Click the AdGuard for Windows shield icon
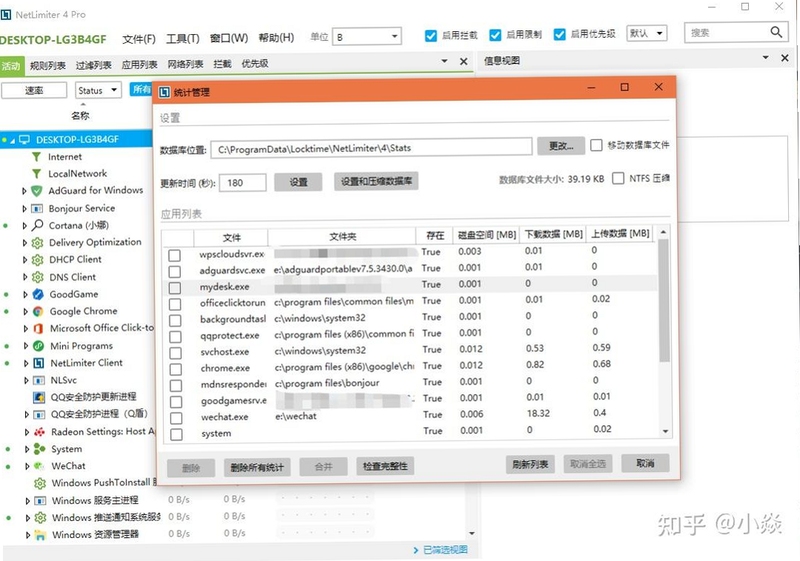Screen dimensions: 800x561 pyautogui.click(x=36, y=191)
